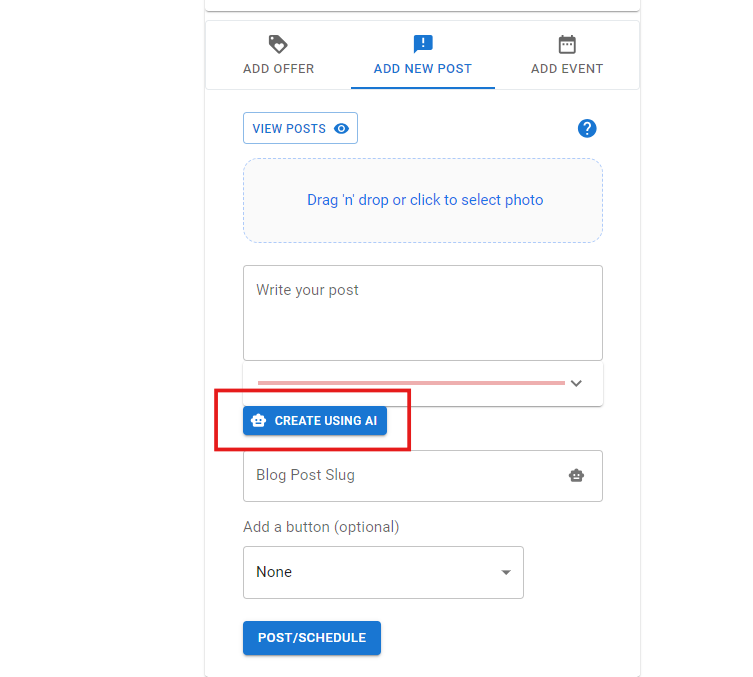Open the ADD EVENT tab label
This screenshot has width=753, height=677.
[x=567, y=69]
